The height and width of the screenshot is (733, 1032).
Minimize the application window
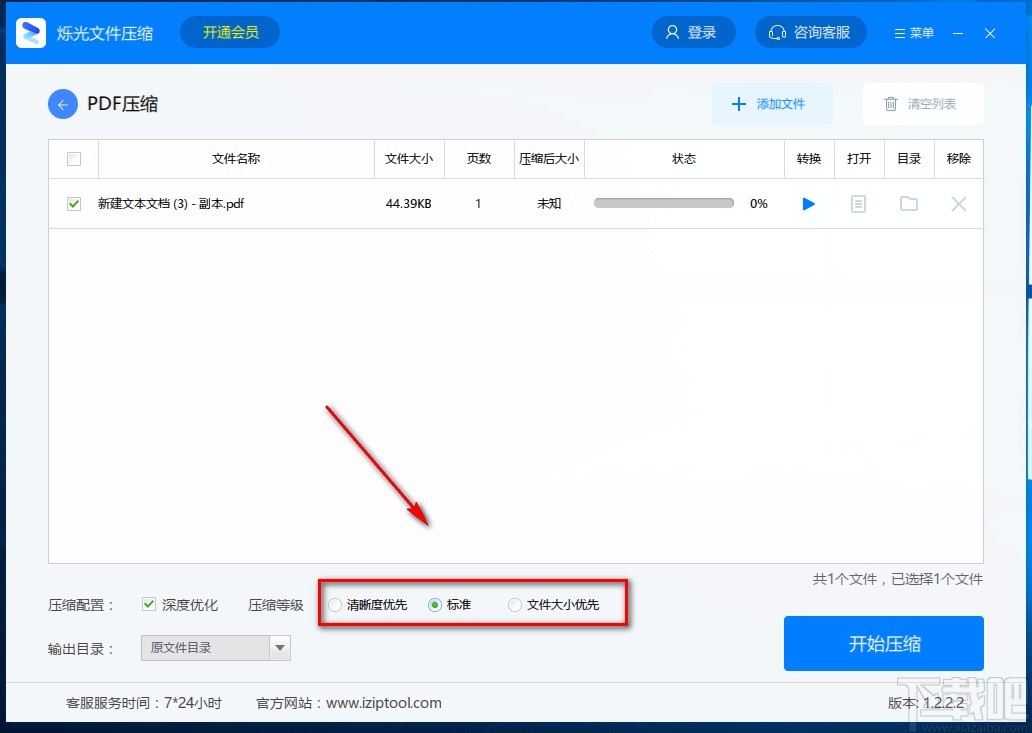(958, 33)
